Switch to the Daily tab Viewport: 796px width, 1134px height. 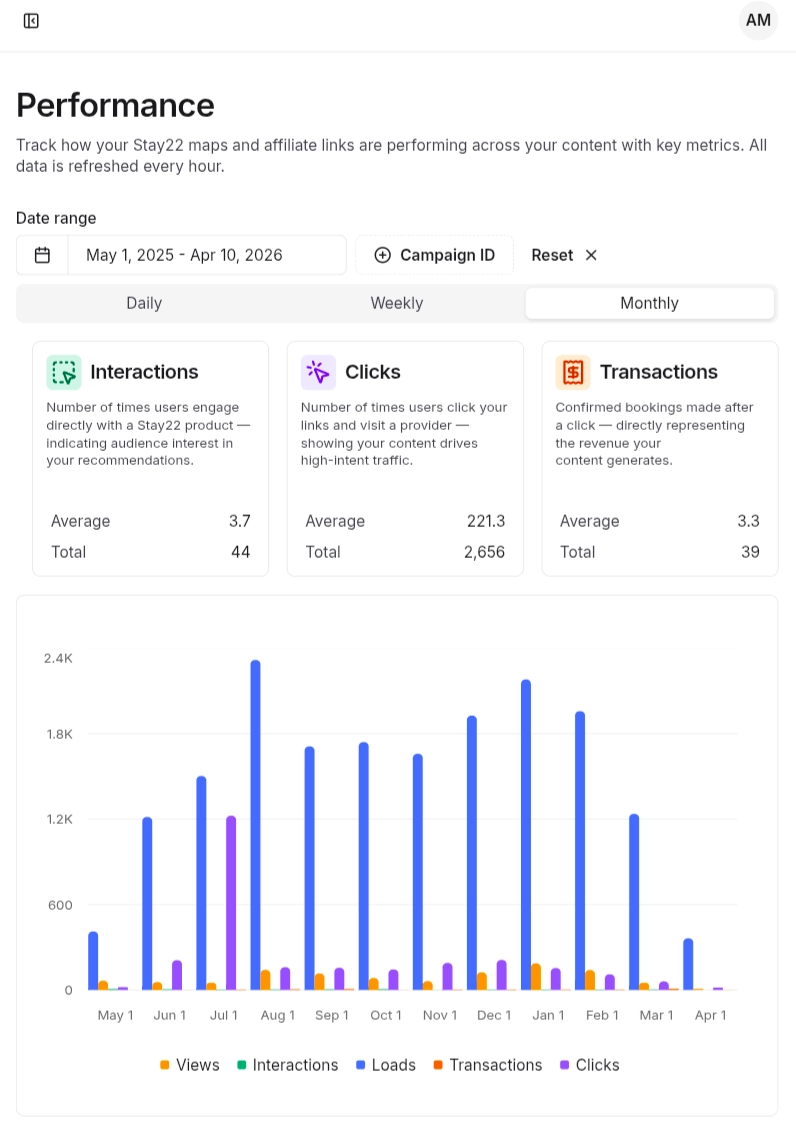tap(144, 303)
